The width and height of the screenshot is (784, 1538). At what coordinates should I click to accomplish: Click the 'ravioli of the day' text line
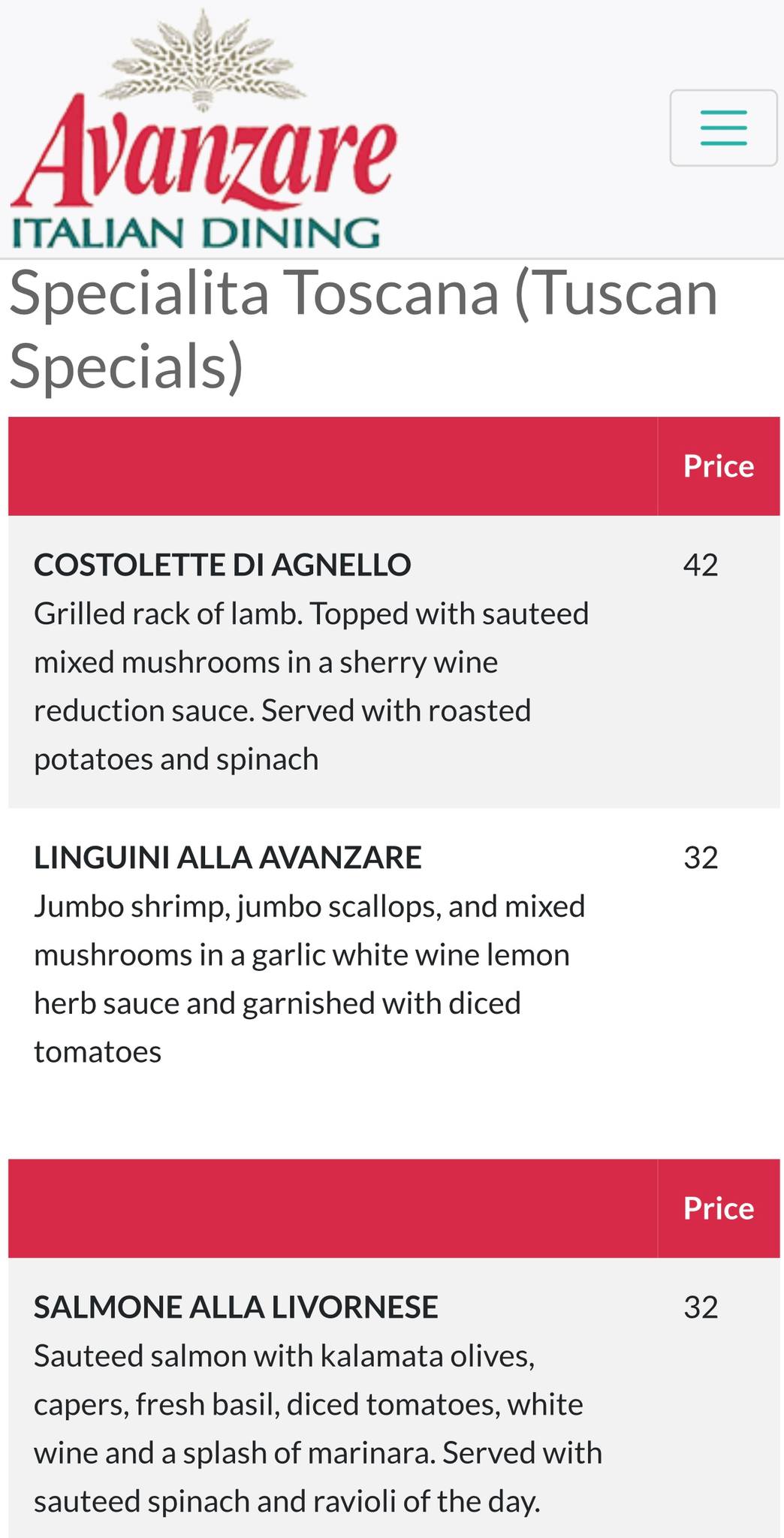tap(286, 1501)
